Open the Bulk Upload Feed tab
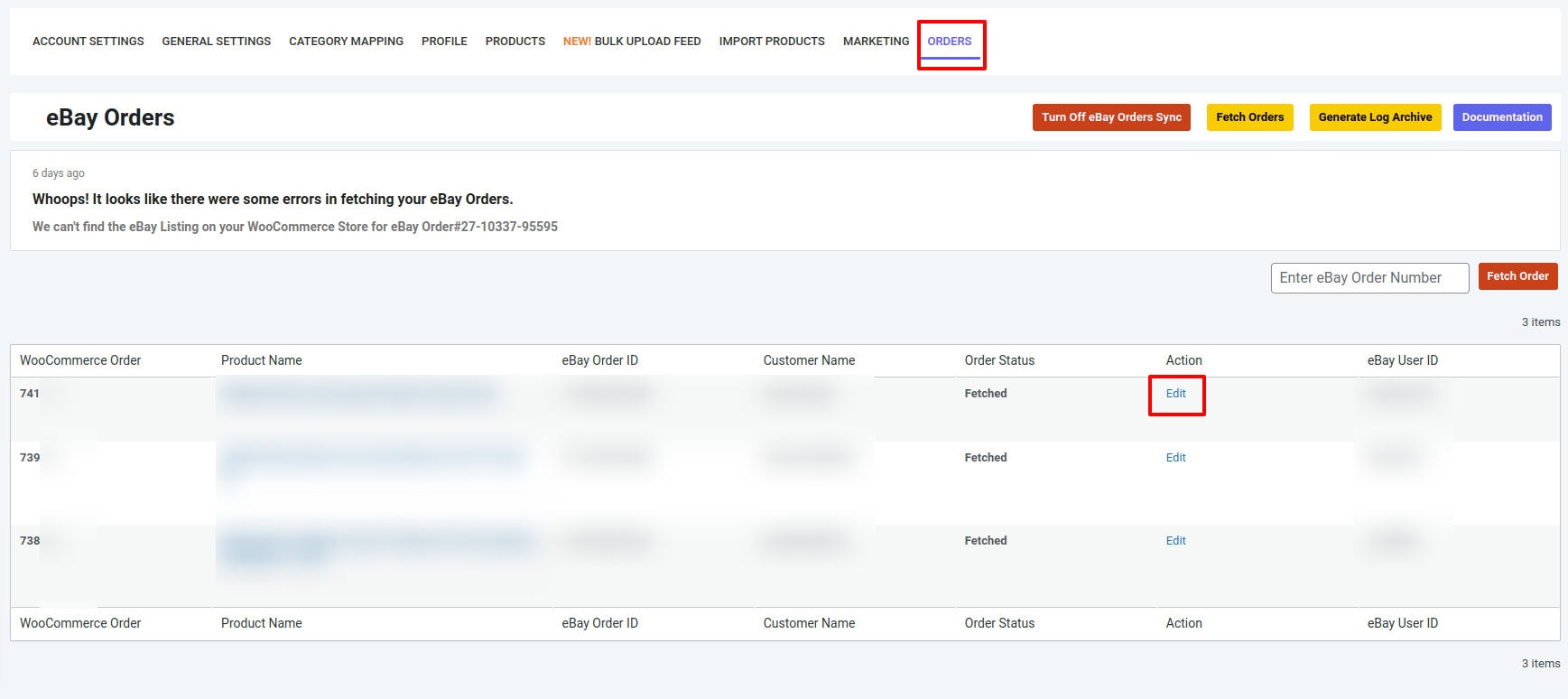The width and height of the screenshot is (1568, 699). pyautogui.click(x=632, y=42)
